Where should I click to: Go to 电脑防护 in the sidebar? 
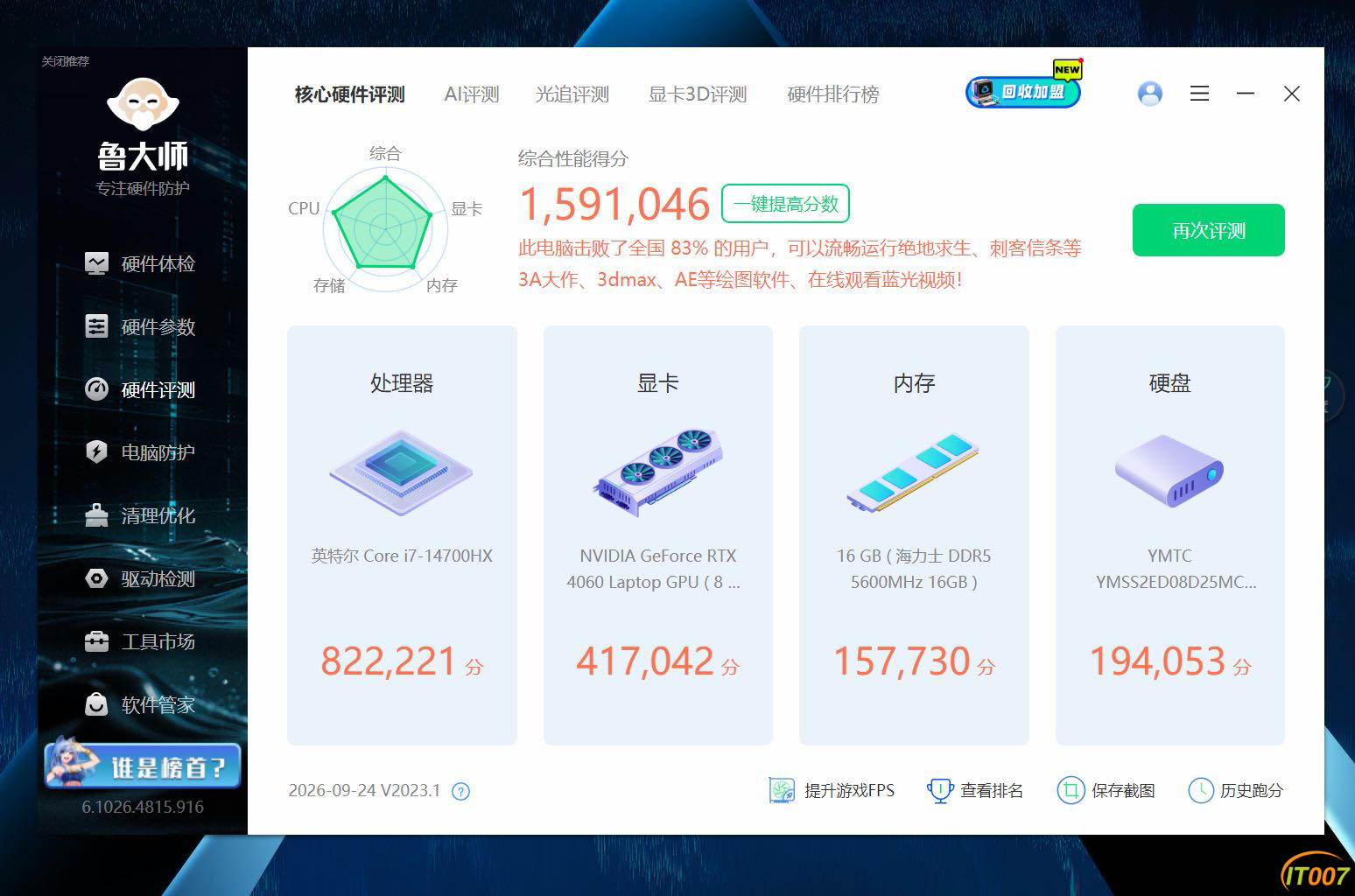tap(140, 452)
